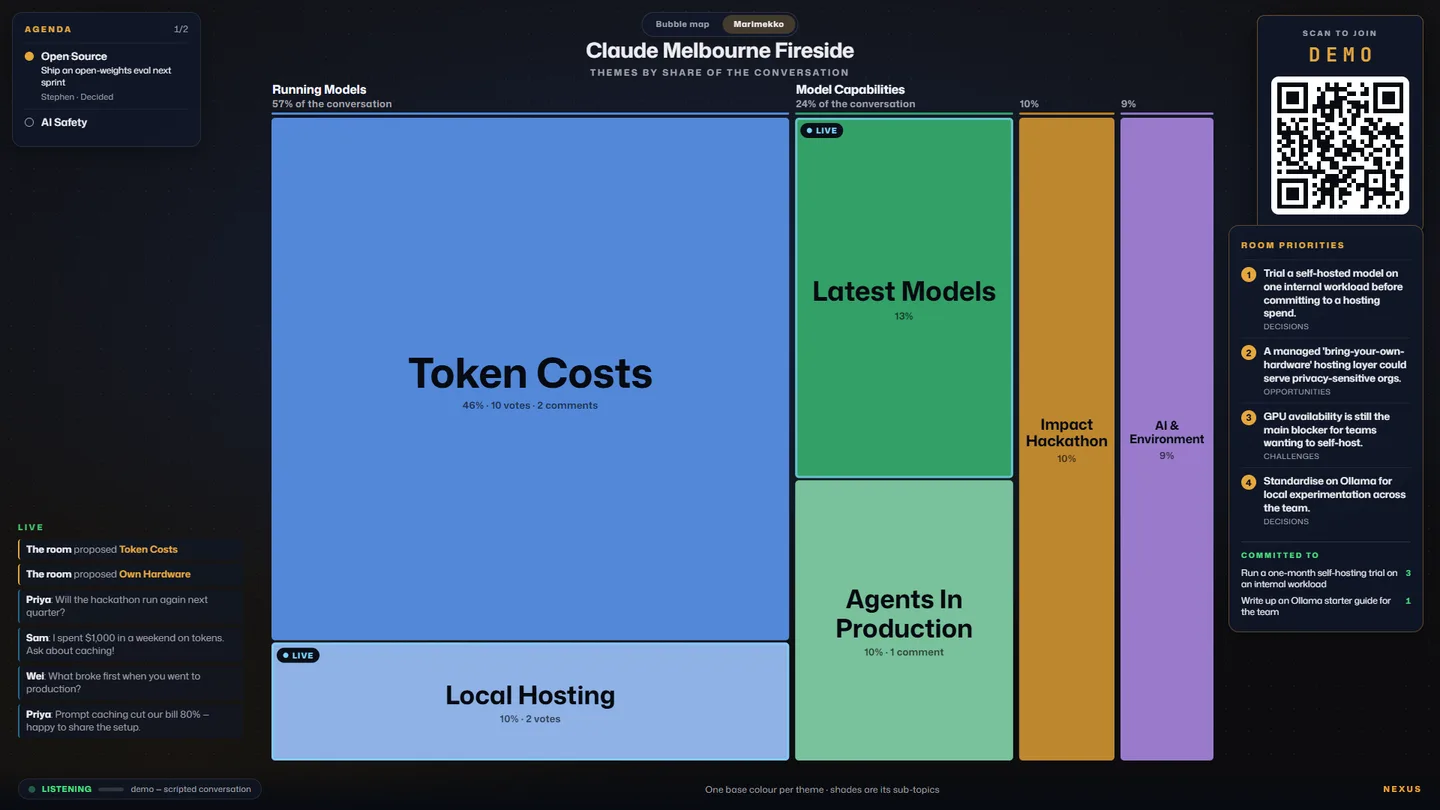Click the QR code to join
1440x810 pixels.
click(1340, 145)
